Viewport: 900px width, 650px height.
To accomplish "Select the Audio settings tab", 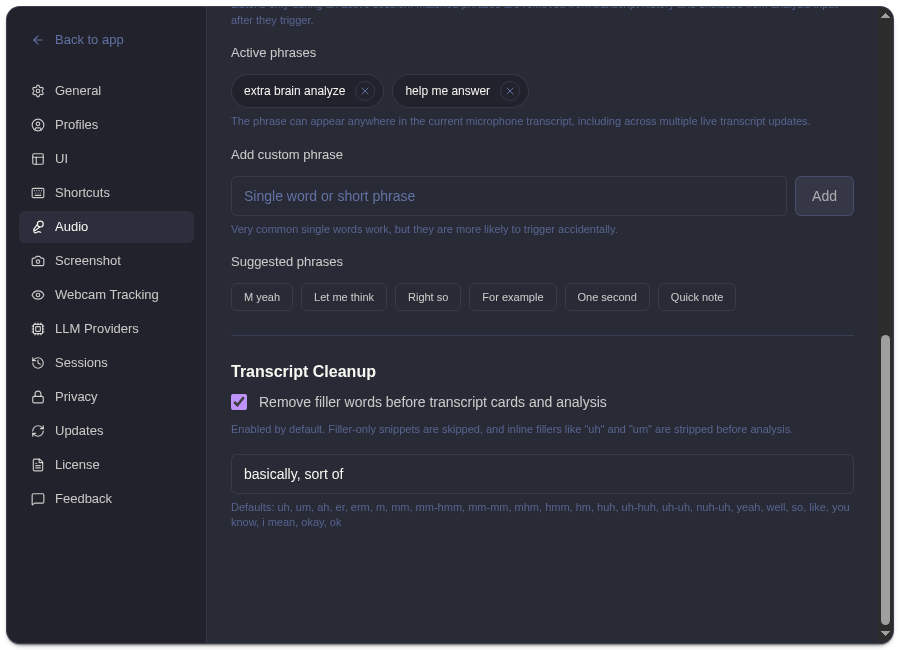I will [107, 227].
